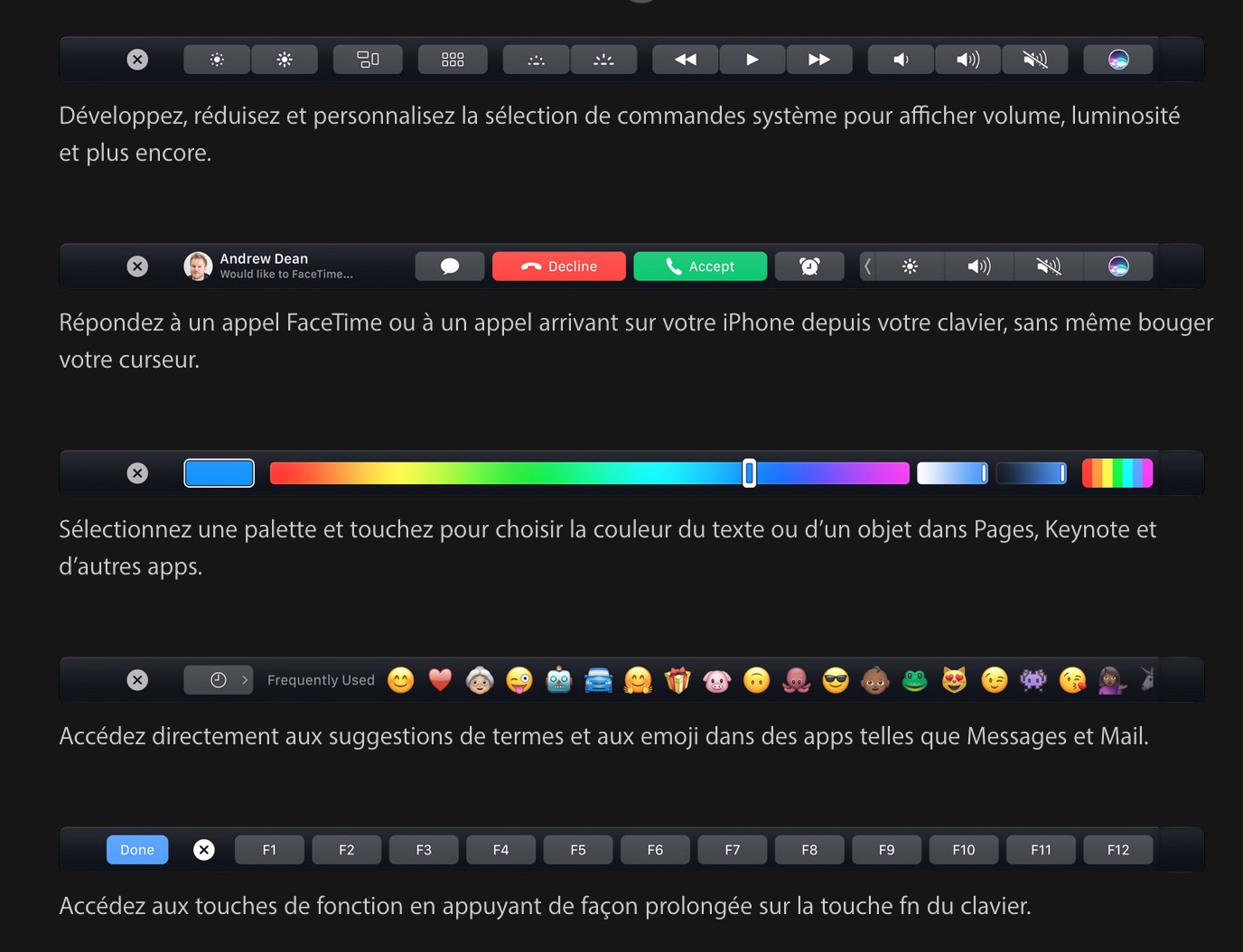1243x952 pixels.
Task: Adjust the white-to-blue saturation slider
Action: (x=952, y=473)
